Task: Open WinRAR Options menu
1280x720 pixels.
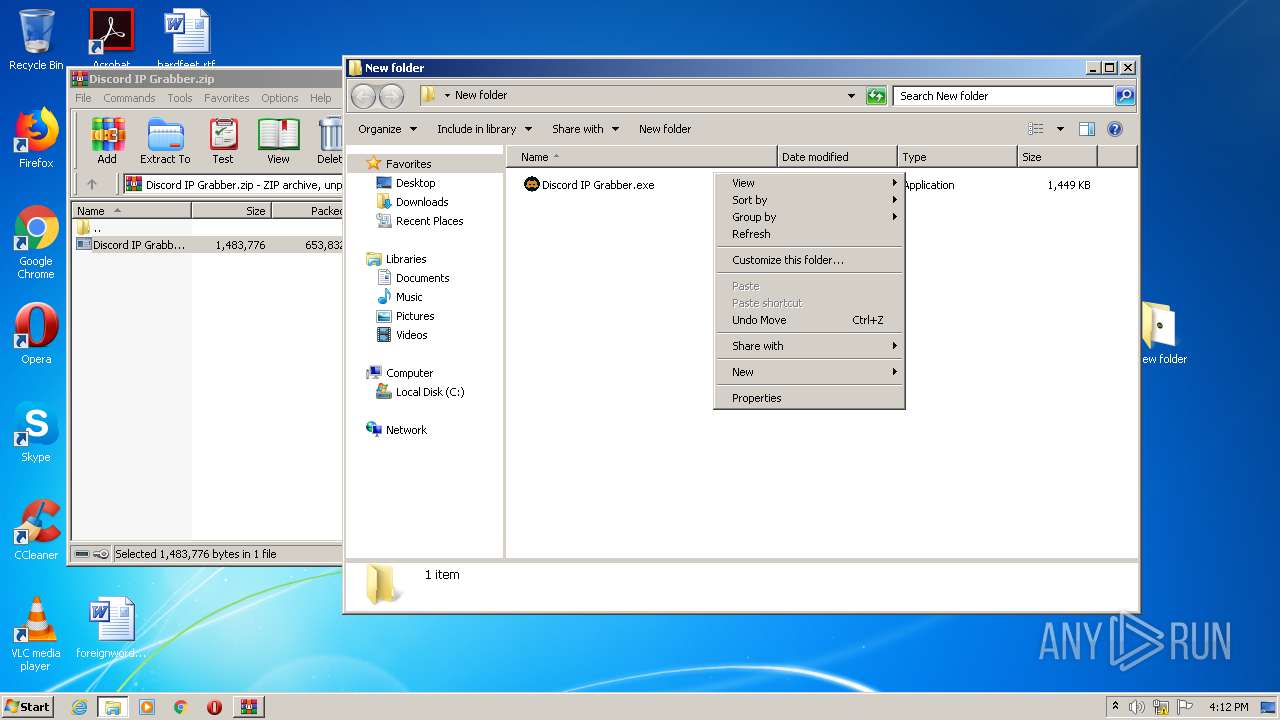Action: (280, 98)
